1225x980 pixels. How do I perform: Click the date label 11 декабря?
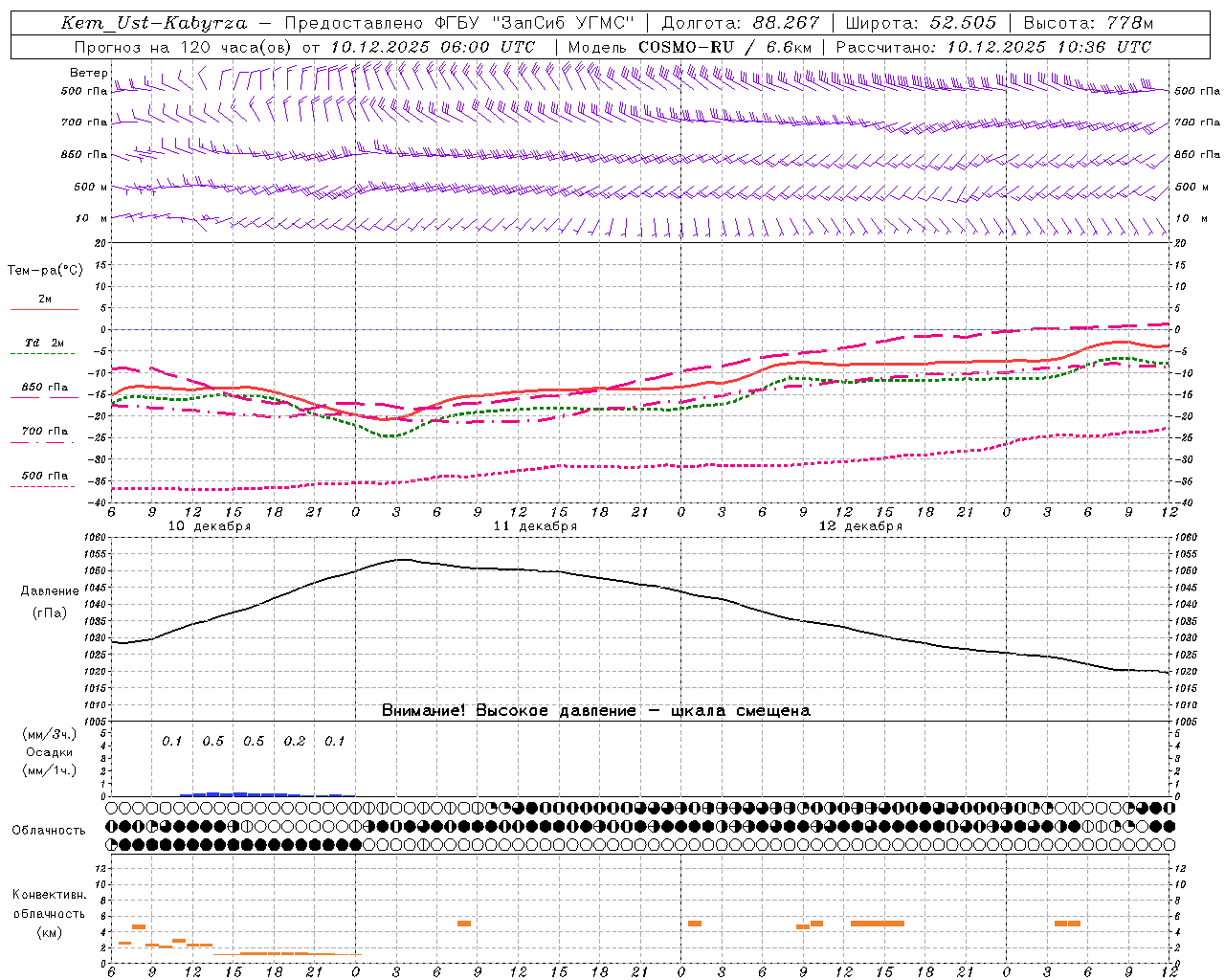point(535,526)
